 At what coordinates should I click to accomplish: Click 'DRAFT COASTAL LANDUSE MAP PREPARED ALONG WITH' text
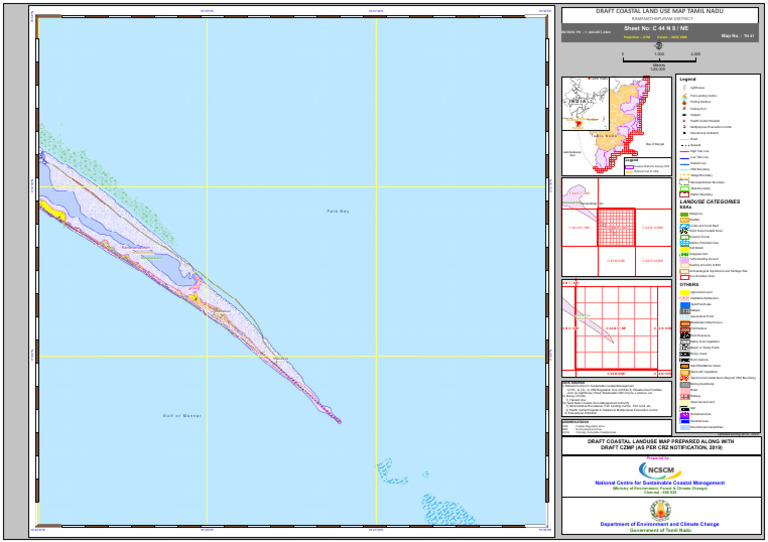(661, 441)
